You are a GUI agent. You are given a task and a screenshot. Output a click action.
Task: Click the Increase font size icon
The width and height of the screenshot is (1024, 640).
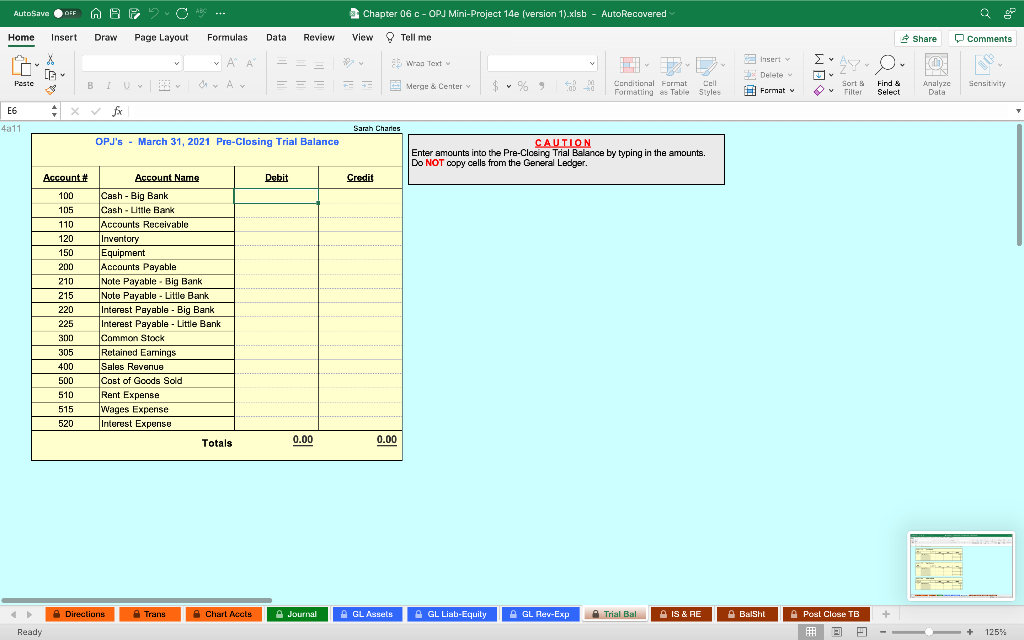(x=231, y=63)
